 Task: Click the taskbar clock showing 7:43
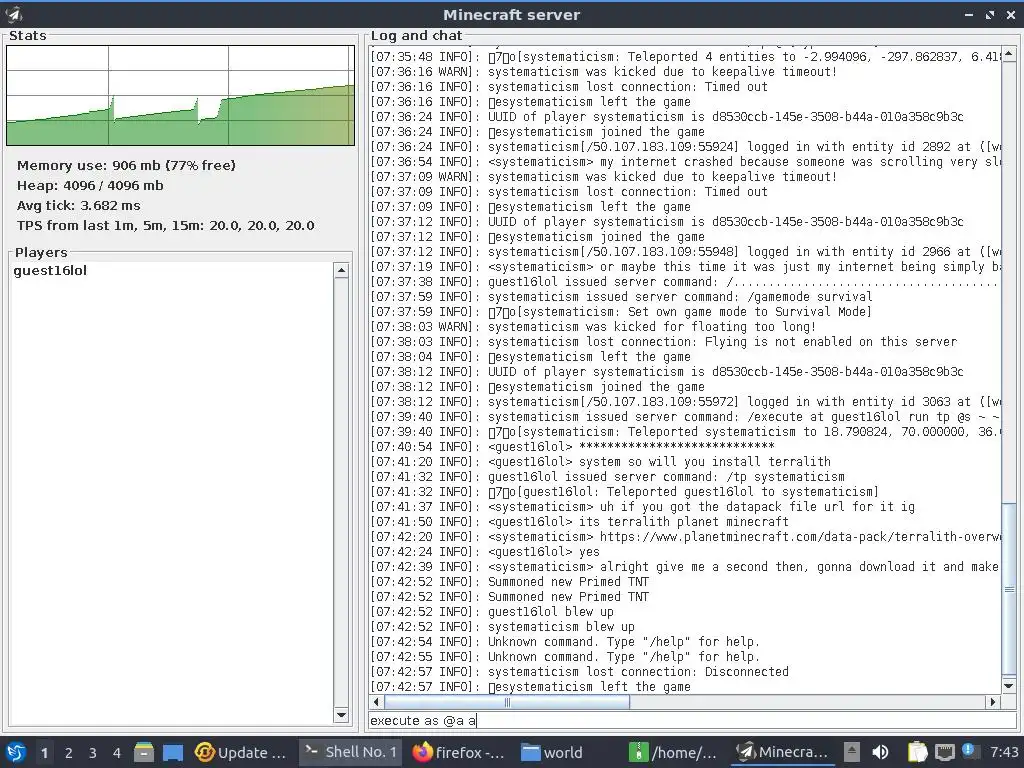pos(1004,753)
